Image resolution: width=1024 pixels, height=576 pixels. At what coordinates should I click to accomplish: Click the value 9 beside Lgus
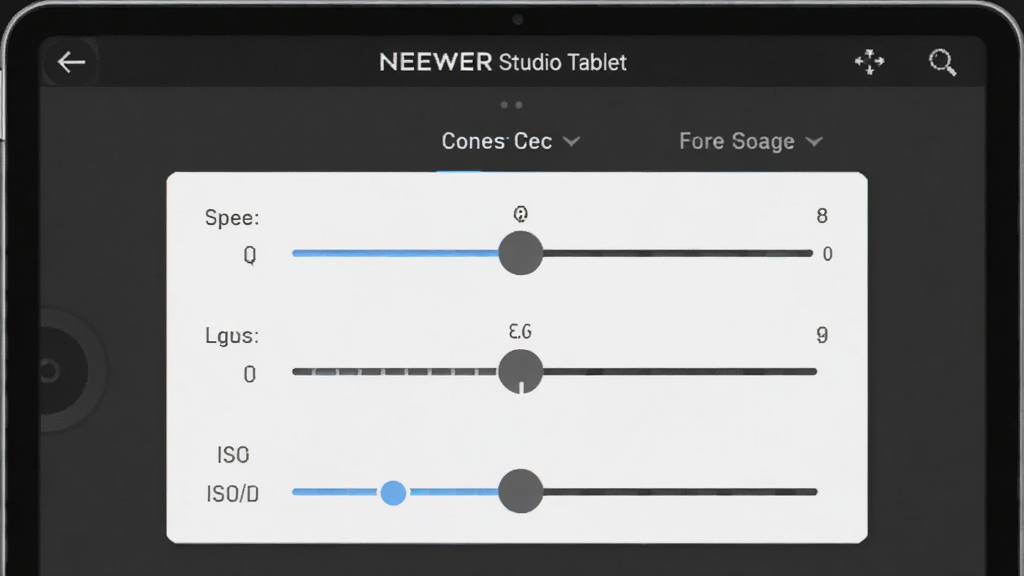[x=822, y=335]
